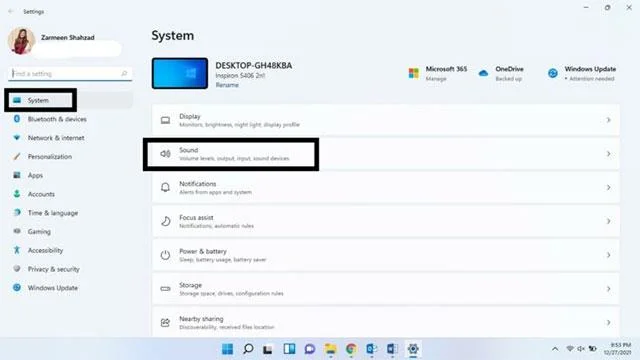Open Privacy & security settings
This screenshot has height=360, width=640.
tap(70, 269)
